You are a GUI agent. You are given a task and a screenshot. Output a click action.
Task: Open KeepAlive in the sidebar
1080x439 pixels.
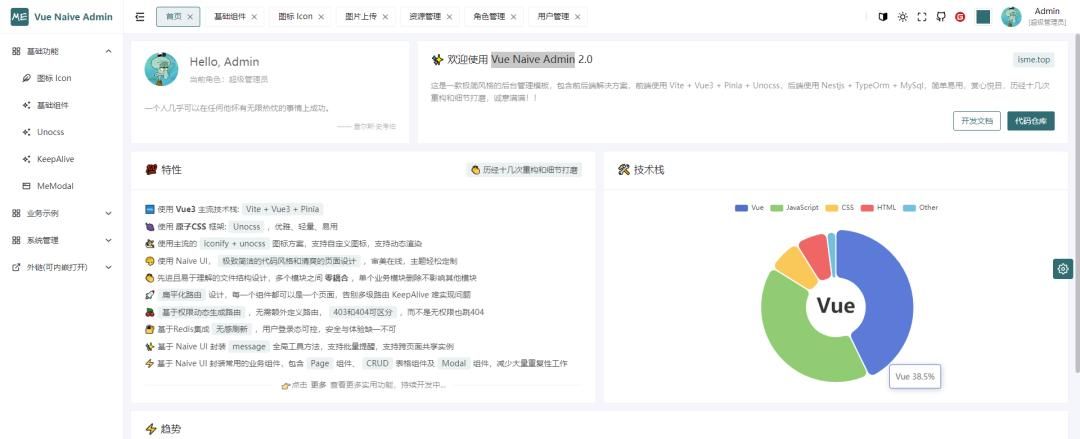[62, 159]
